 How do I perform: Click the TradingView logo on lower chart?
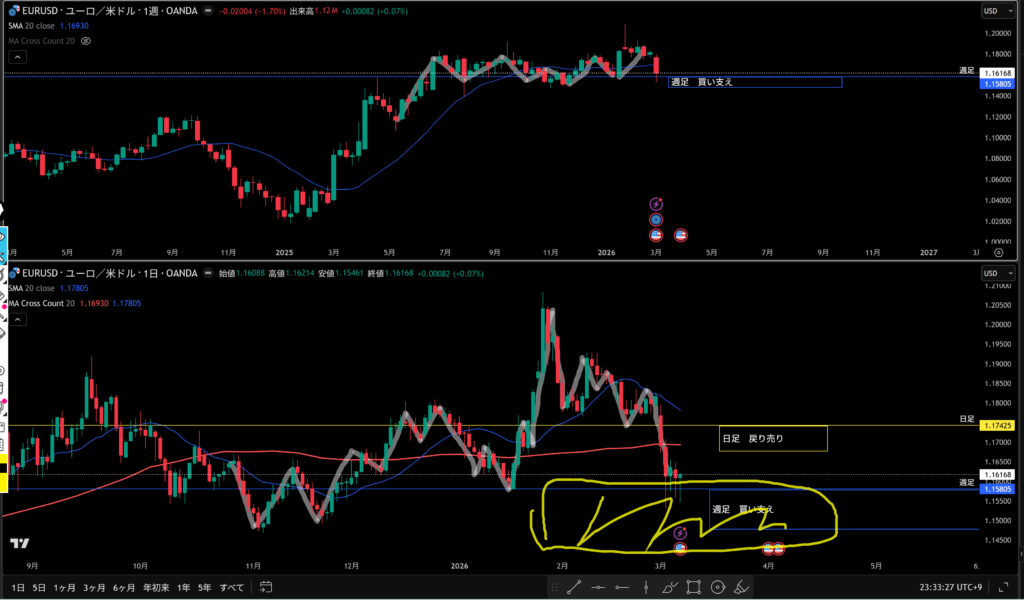[x=19, y=543]
